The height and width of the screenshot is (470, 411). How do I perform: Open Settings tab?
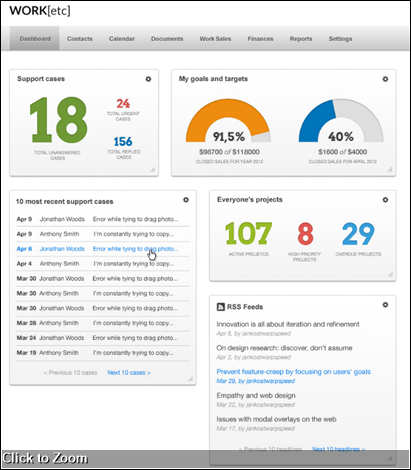click(x=340, y=39)
